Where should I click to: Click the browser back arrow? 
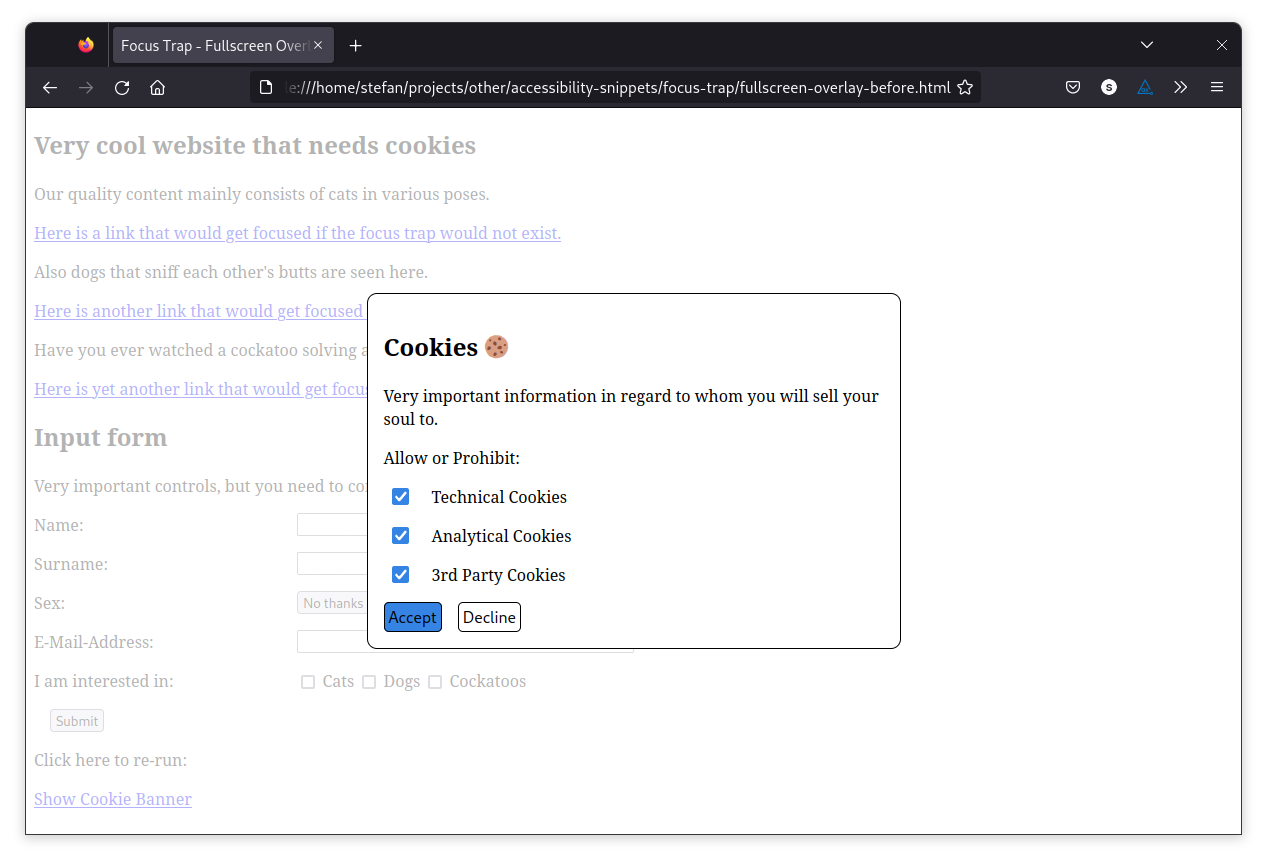[50, 87]
